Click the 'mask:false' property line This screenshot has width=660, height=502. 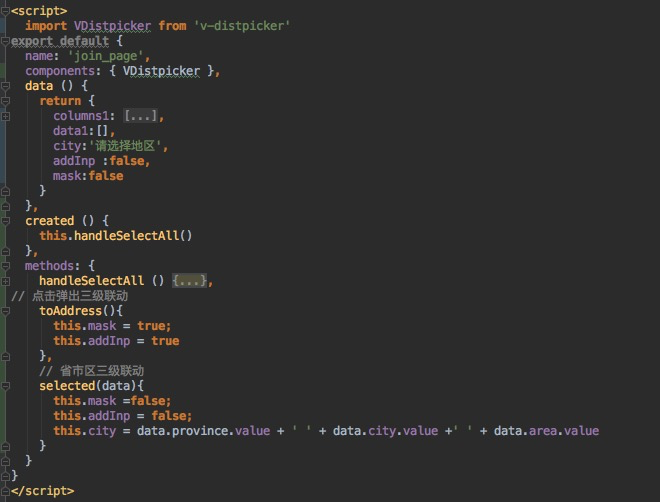tap(88, 176)
